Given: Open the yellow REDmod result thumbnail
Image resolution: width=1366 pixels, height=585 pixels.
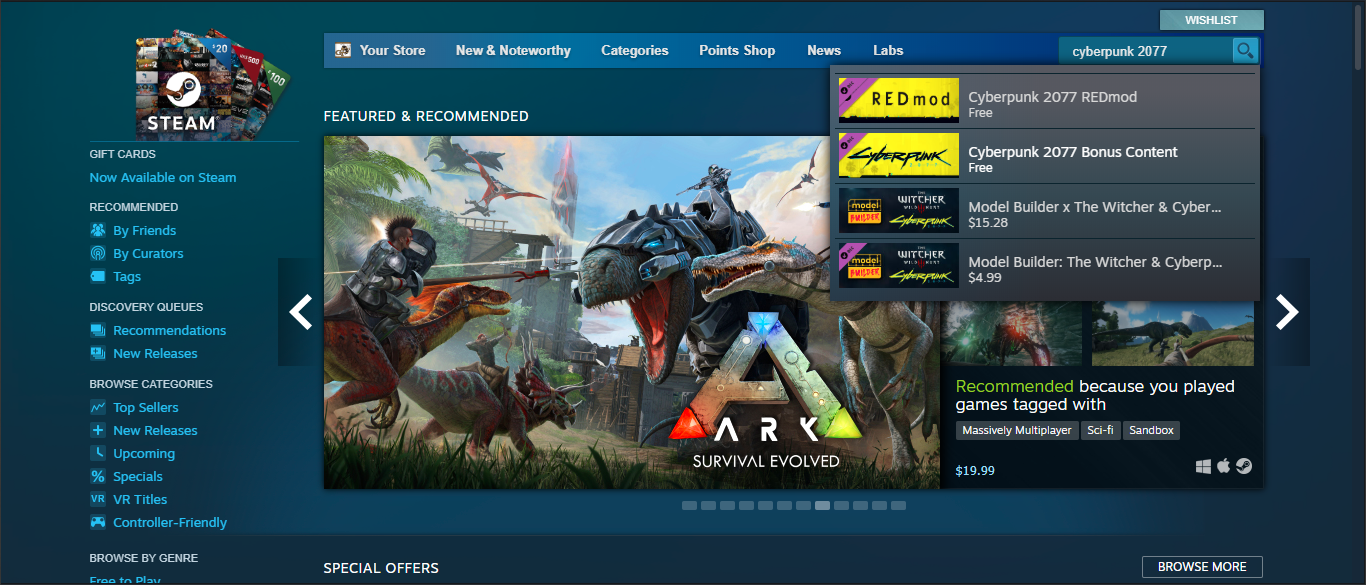Looking at the screenshot, I should 899,101.
